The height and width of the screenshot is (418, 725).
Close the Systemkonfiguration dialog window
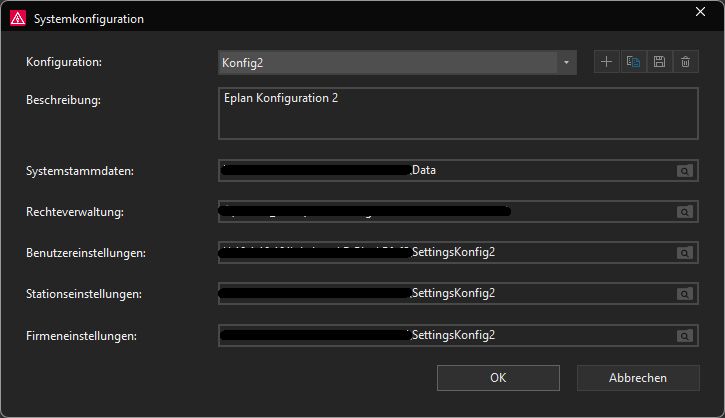(700, 12)
